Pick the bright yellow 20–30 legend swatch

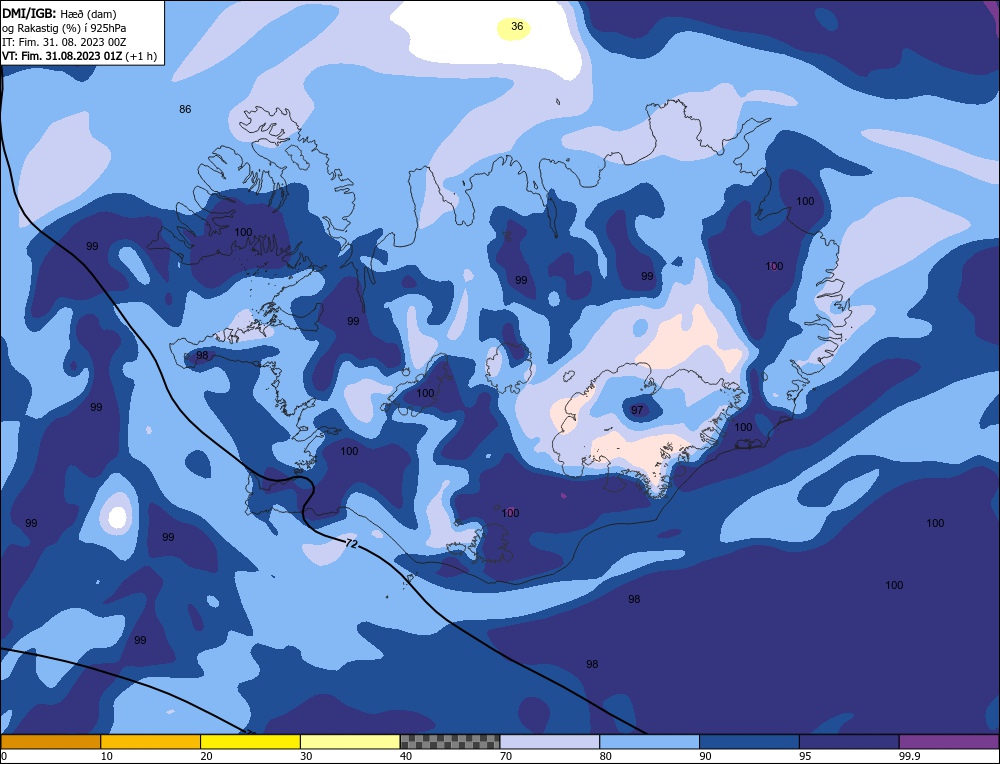tap(251, 741)
